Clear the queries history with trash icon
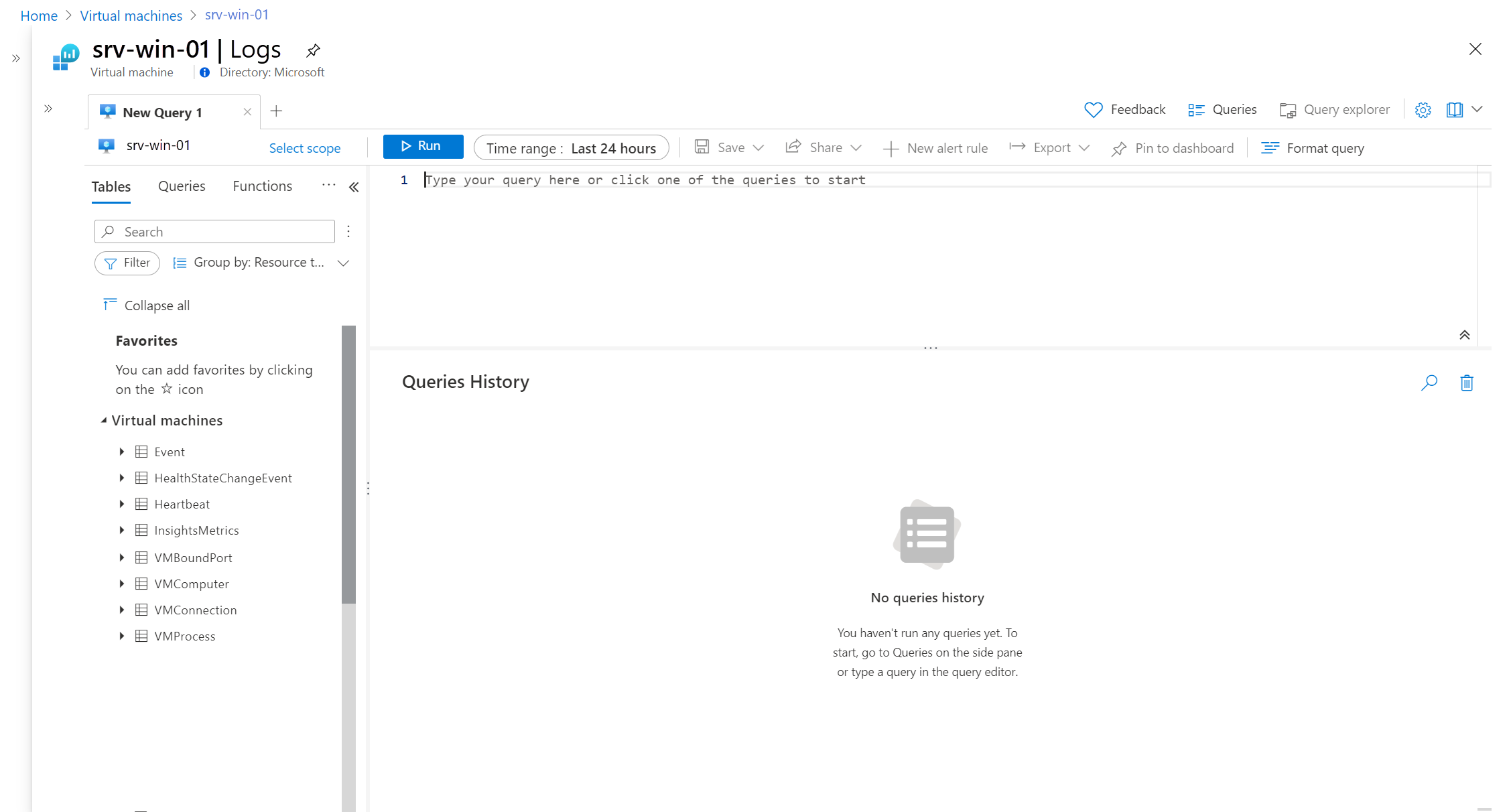 [1466, 383]
